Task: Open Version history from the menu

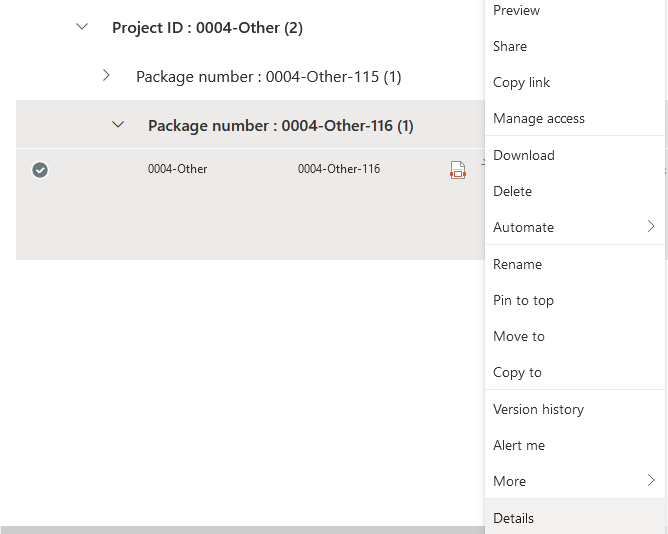Action: pyautogui.click(x=575, y=409)
